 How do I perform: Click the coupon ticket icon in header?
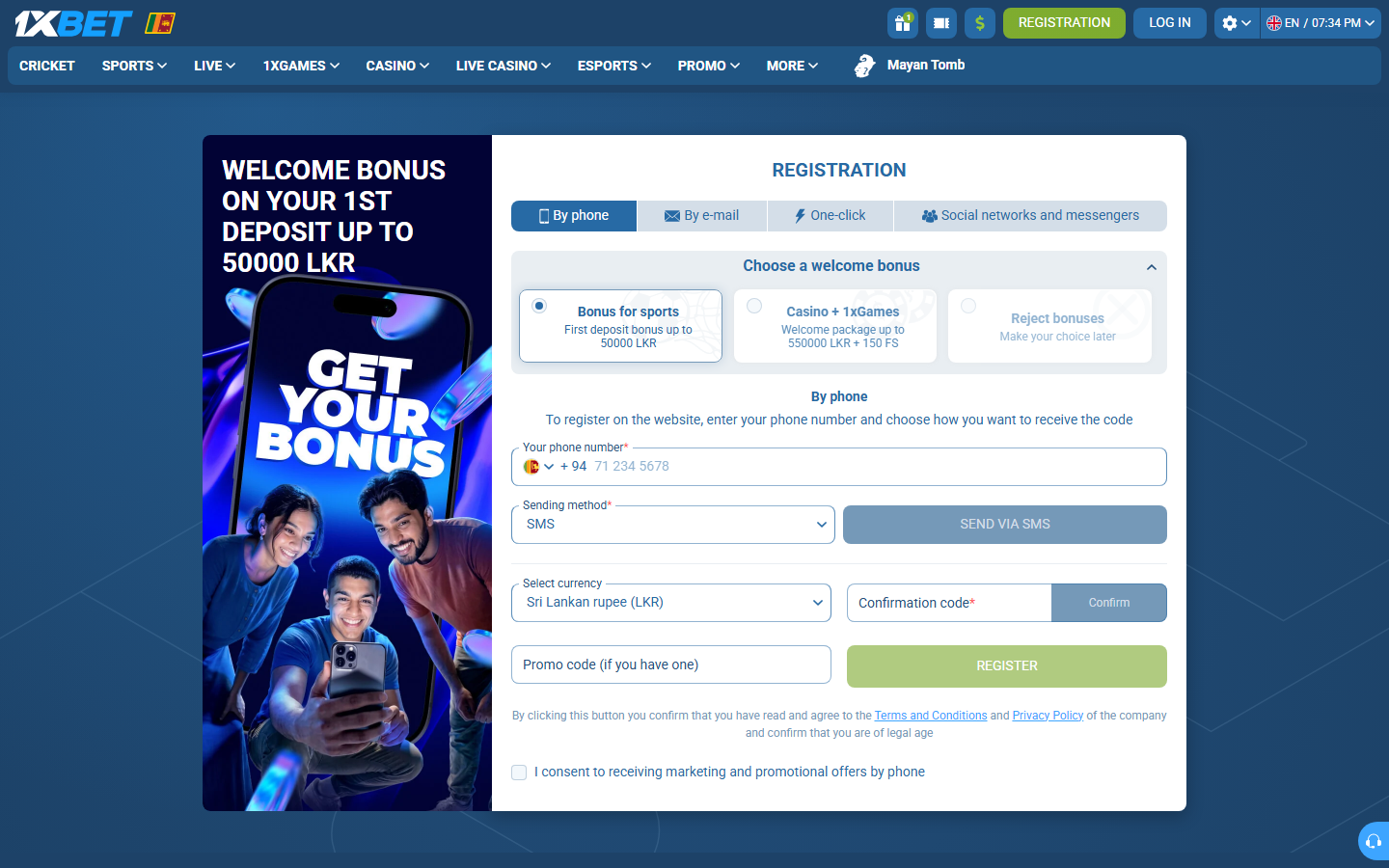point(941,23)
